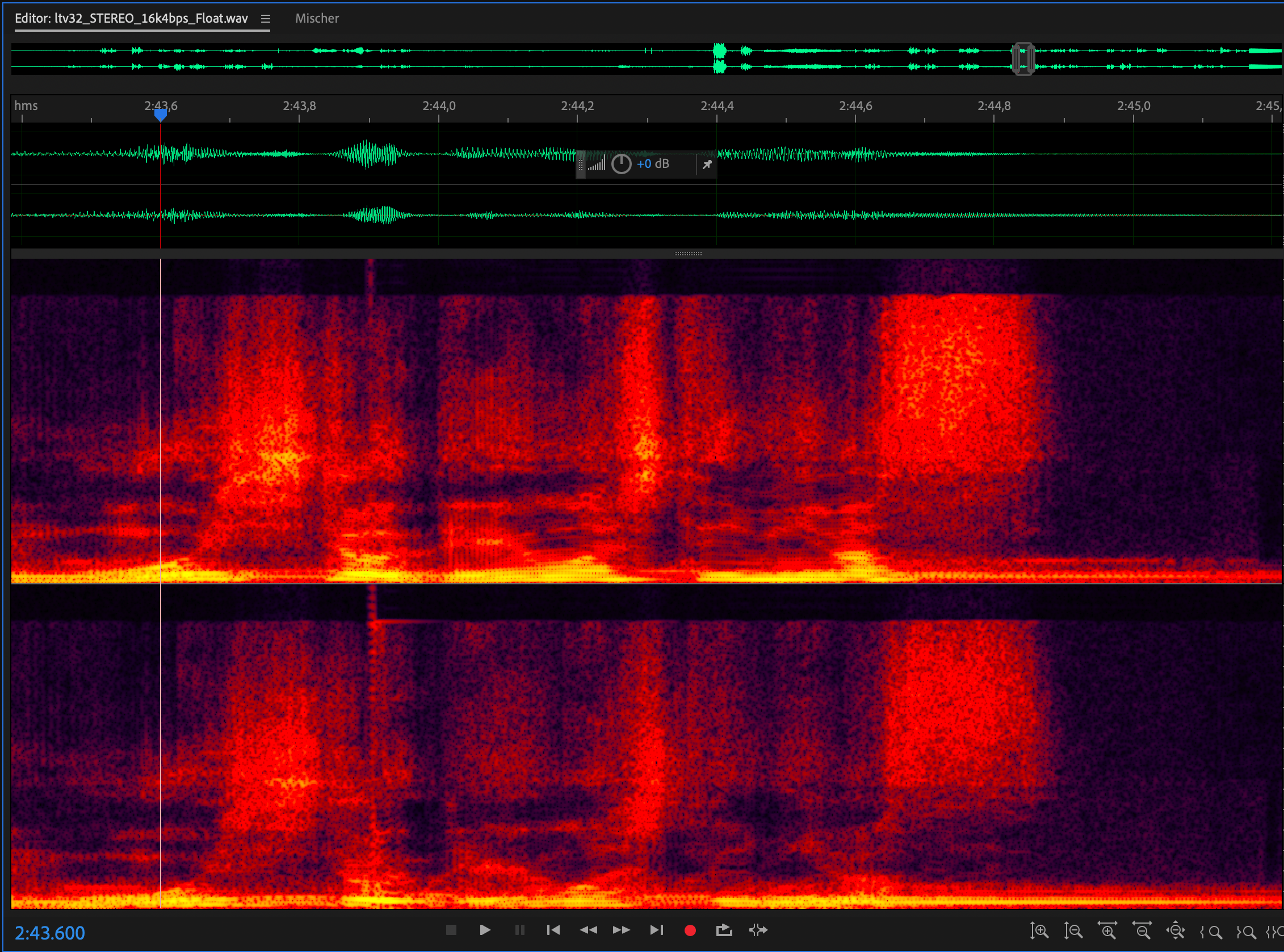This screenshot has width=1284, height=952.
Task: Move playhead to previous marker
Action: [553, 930]
